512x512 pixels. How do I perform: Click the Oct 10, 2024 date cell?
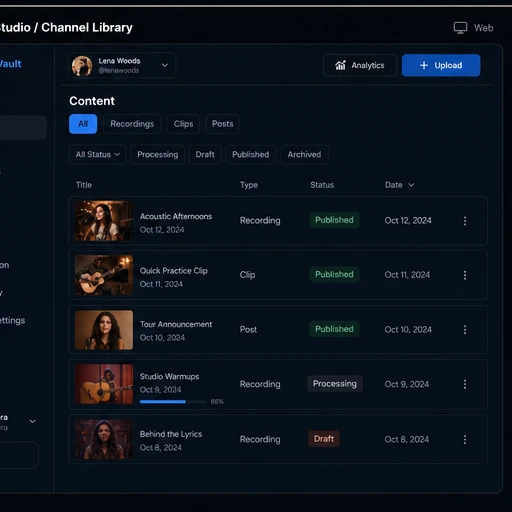point(408,329)
